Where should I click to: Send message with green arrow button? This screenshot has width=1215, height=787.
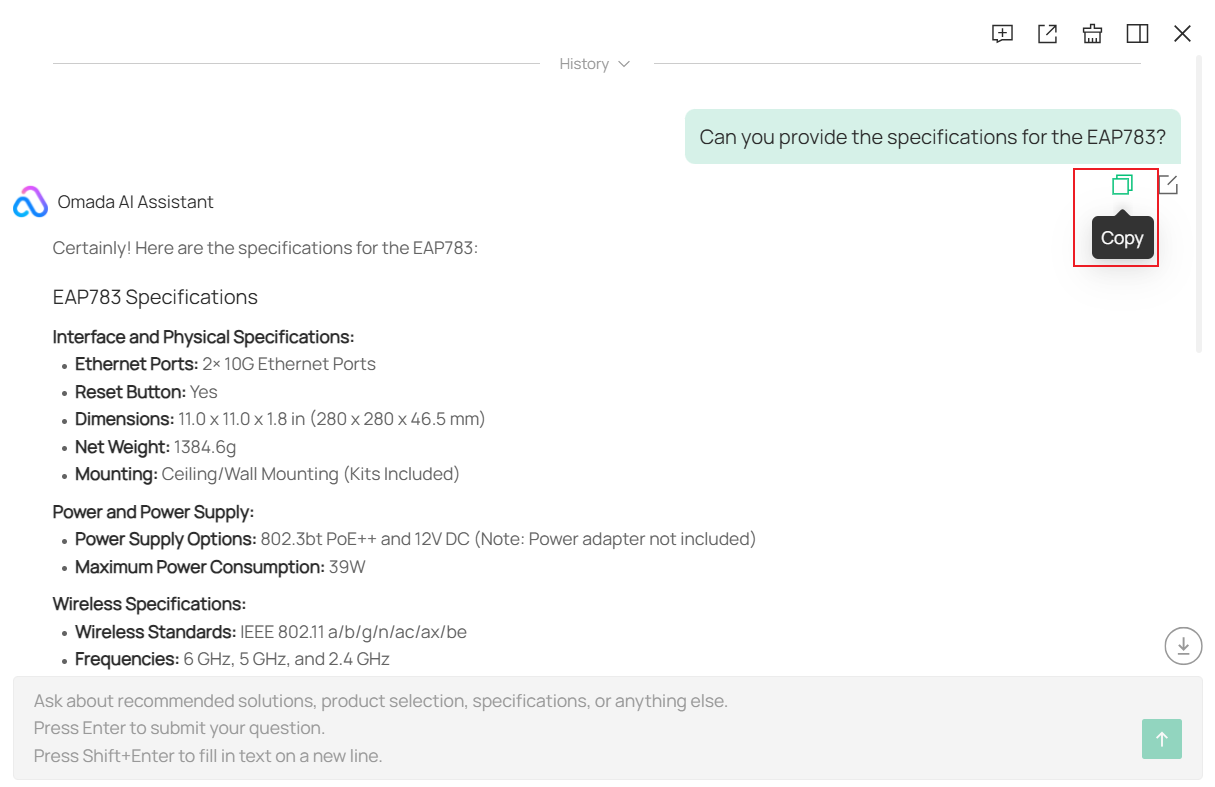pyautogui.click(x=1162, y=739)
